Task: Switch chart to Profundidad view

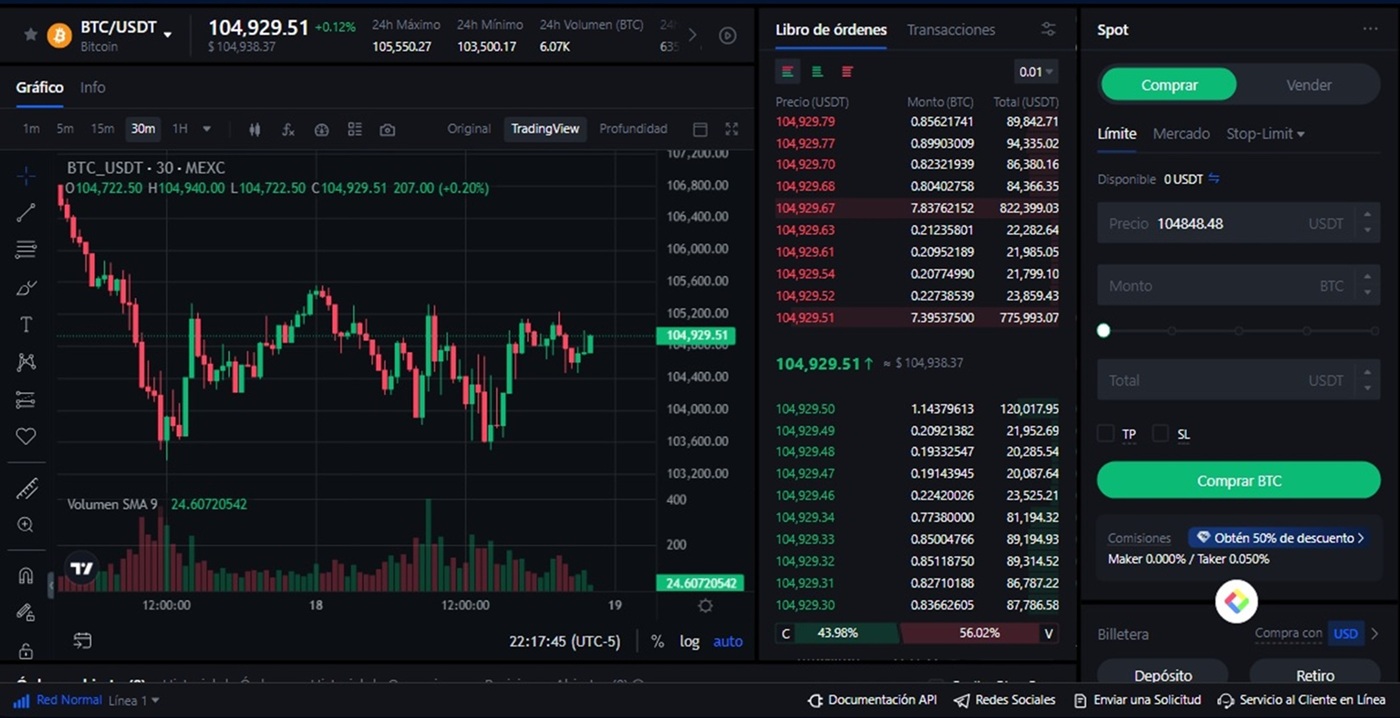Action: pyautogui.click(x=633, y=129)
